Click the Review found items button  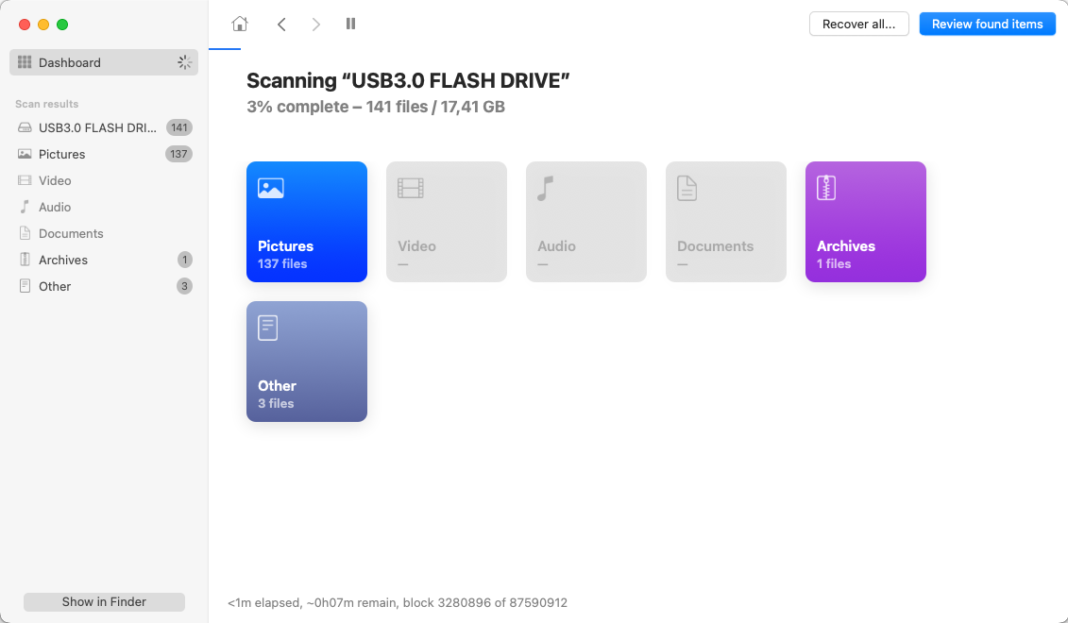(x=987, y=23)
